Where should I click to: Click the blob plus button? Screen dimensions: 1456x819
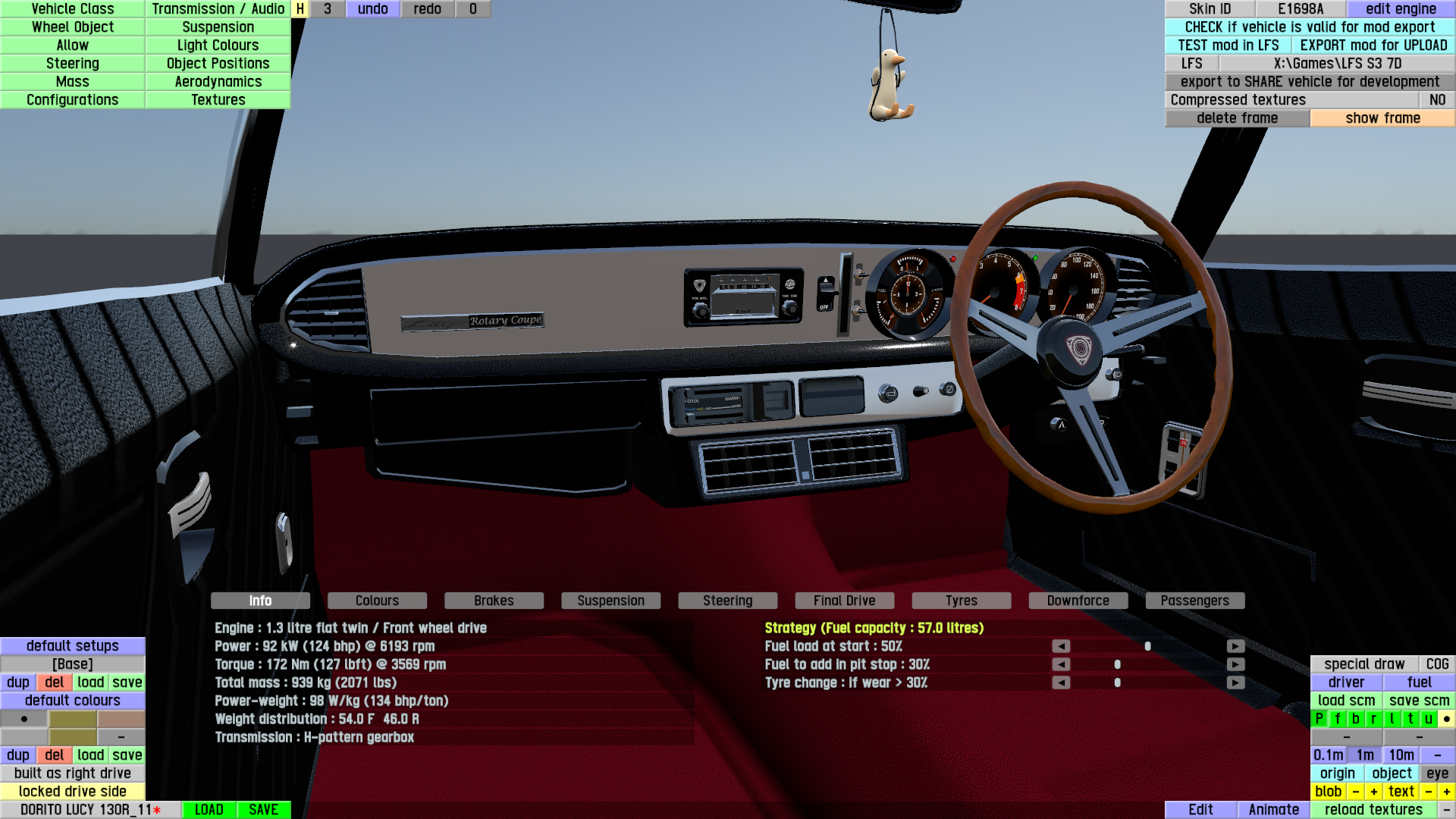[1373, 792]
